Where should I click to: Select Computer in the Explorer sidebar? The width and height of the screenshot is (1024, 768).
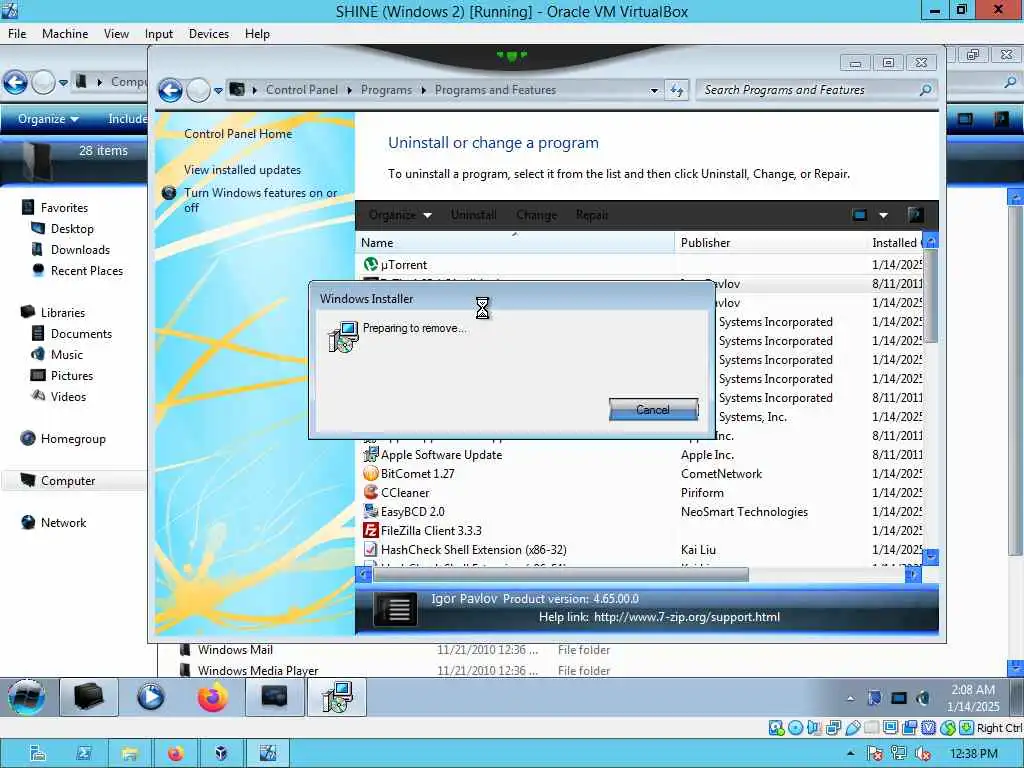coord(67,481)
